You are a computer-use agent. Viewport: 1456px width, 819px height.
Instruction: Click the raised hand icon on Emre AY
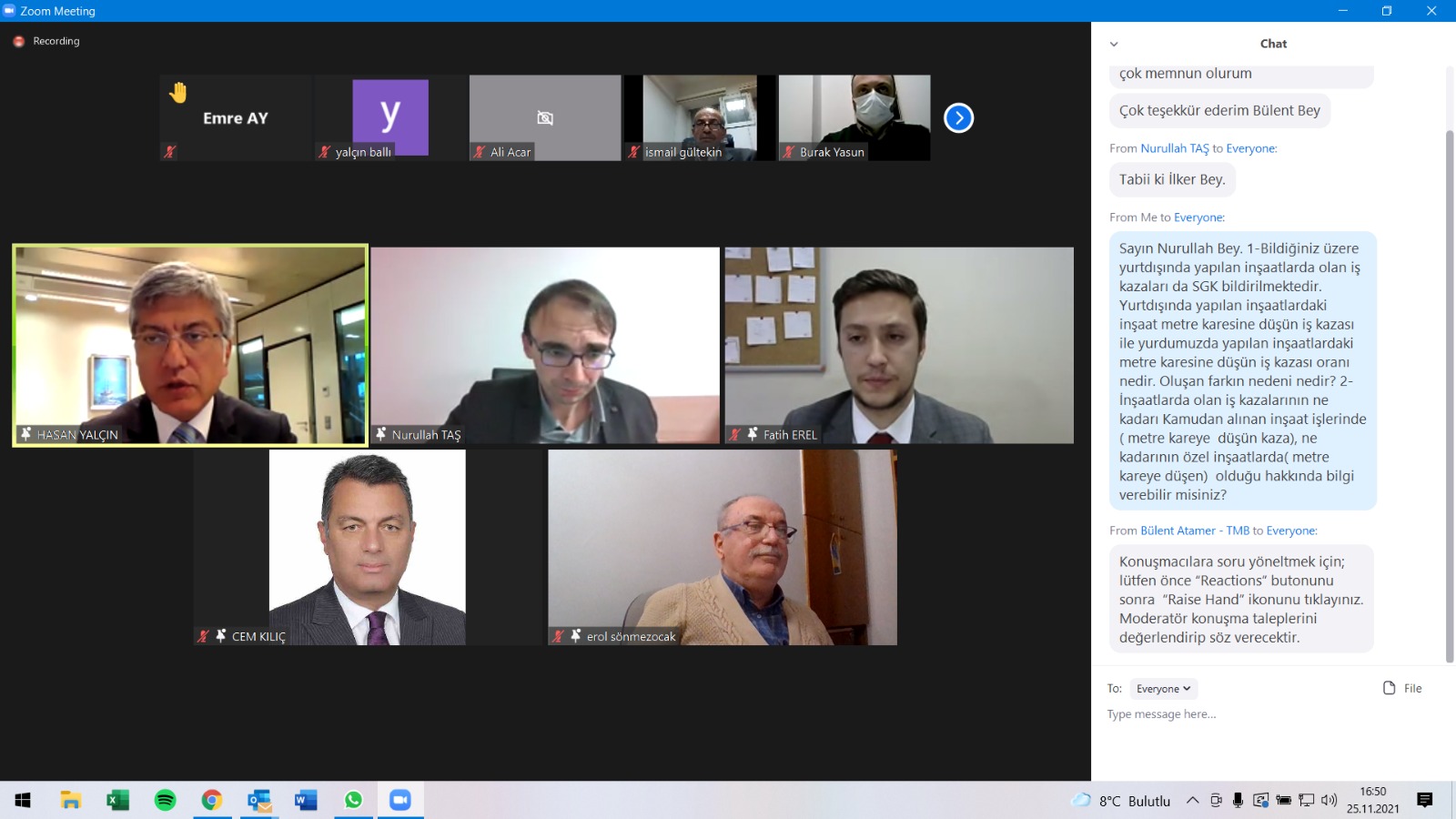(178, 92)
